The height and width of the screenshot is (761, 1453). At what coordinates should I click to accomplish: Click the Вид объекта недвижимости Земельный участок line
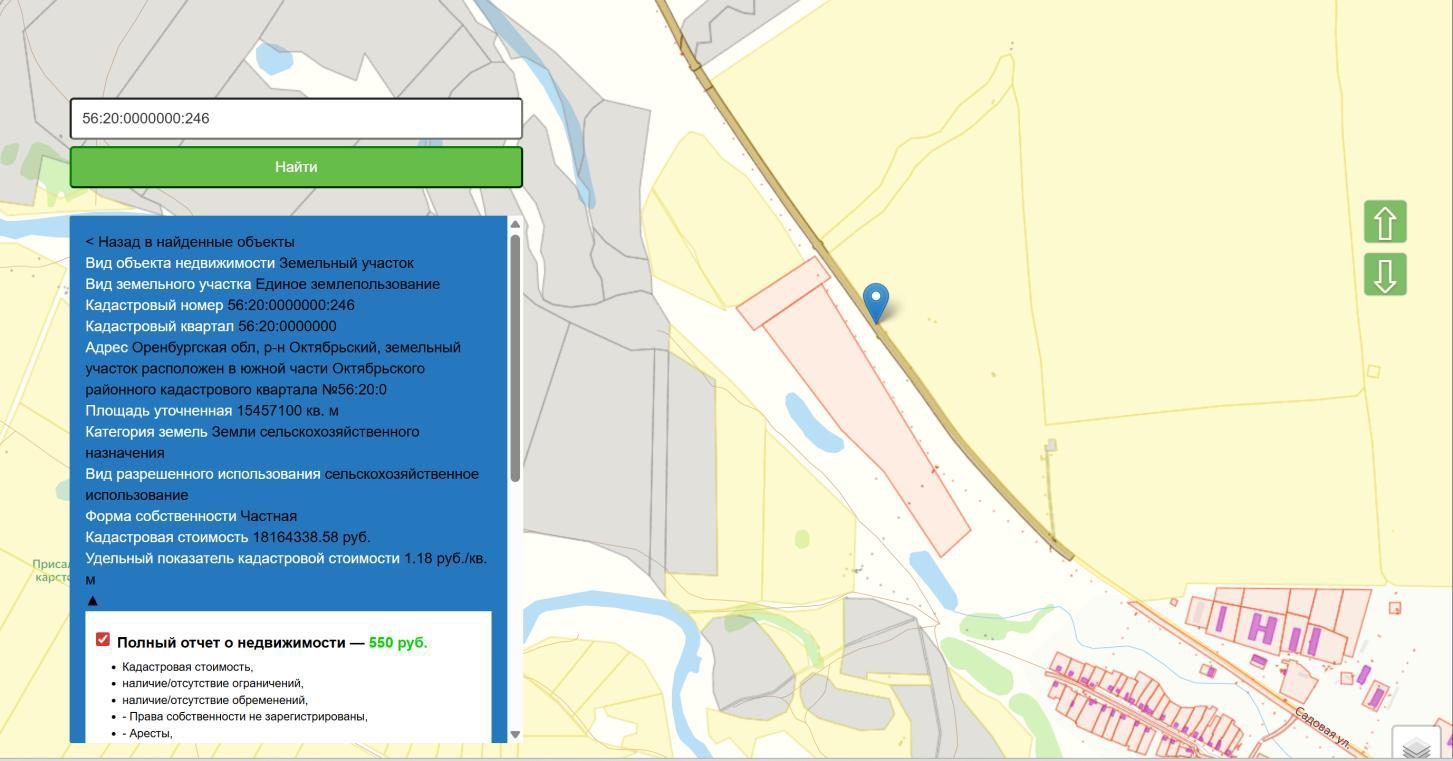(249, 263)
